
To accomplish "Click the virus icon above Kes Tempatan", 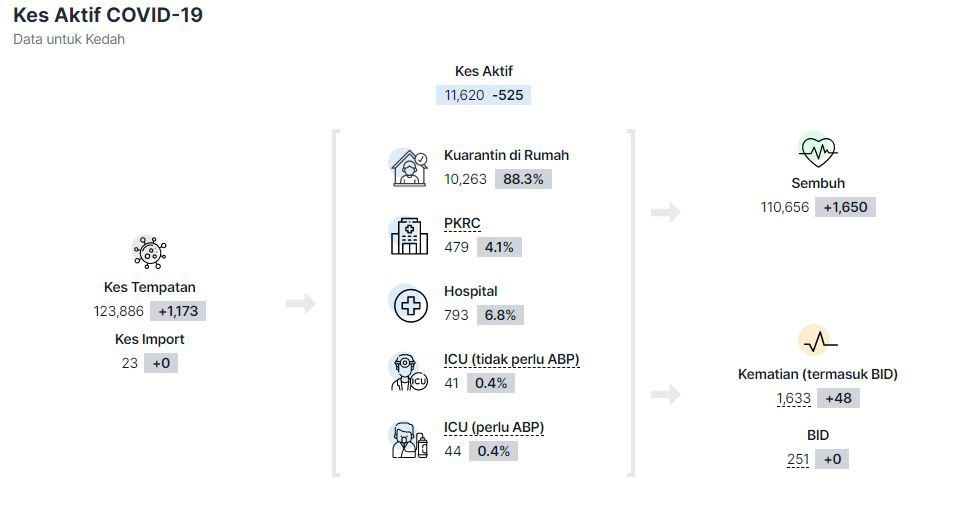I will pos(150,252).
